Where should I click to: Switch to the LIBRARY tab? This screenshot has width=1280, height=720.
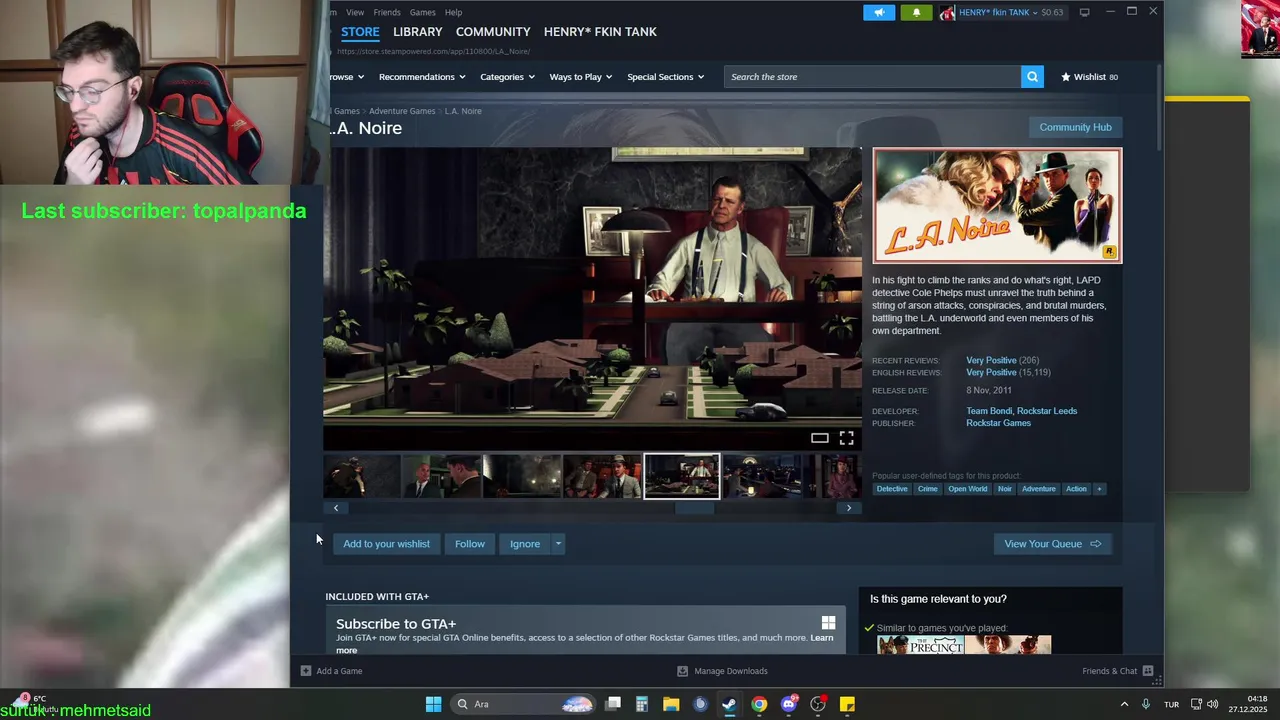pyautogui.click(x=417, y=32)
